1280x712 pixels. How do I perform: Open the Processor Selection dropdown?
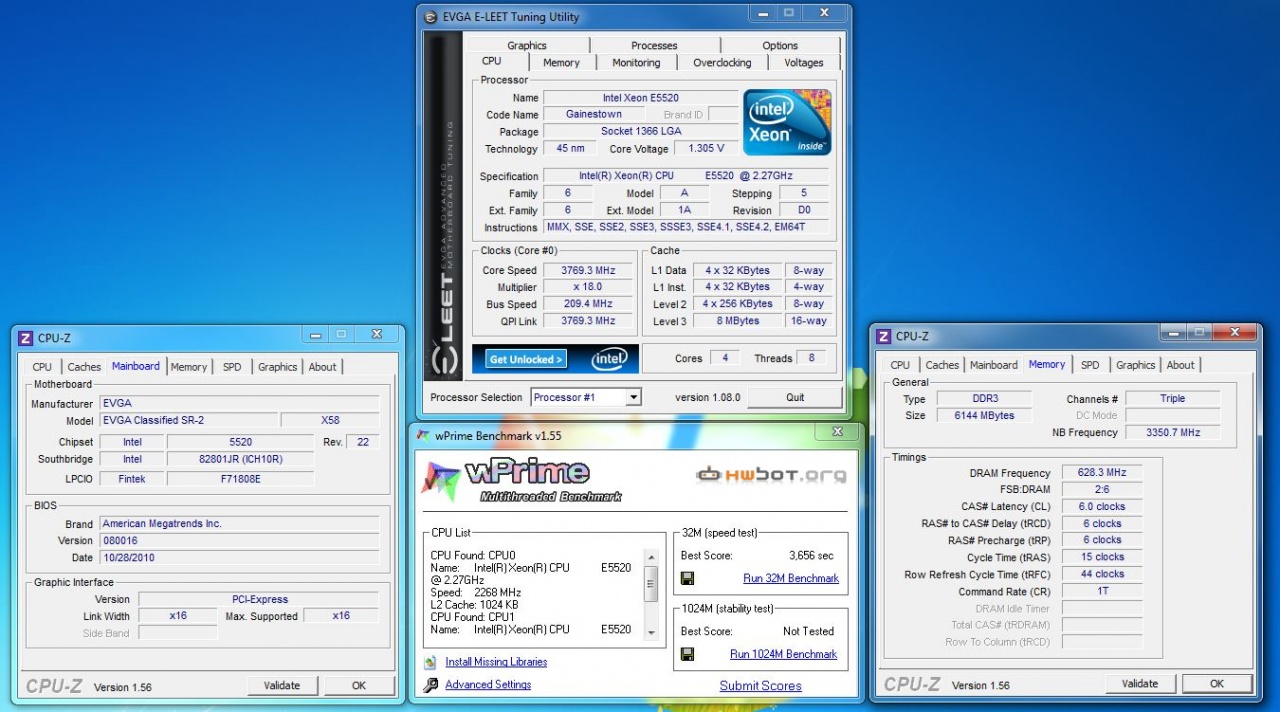[632, 397]
